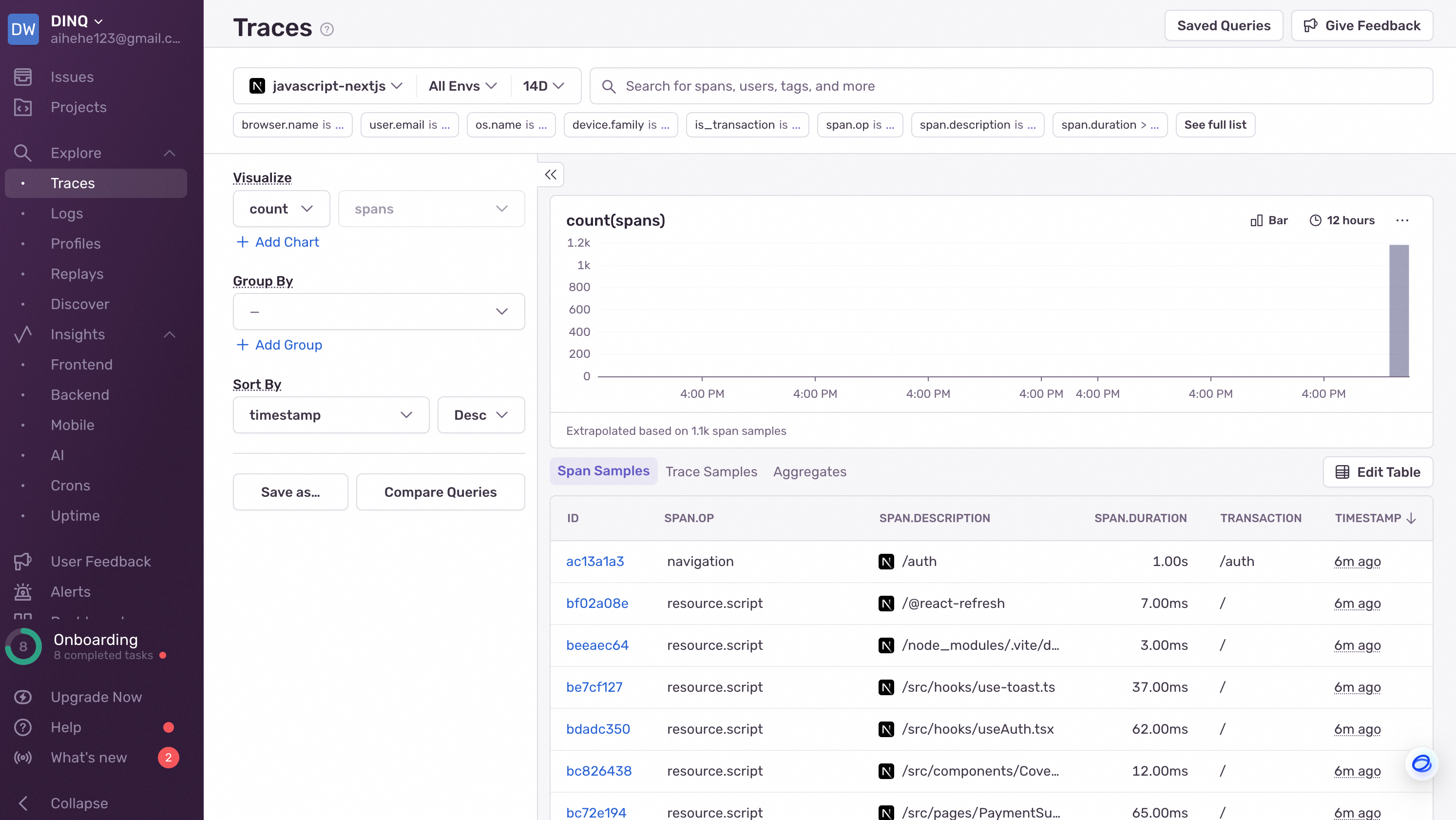Click the Compare Queries button
1456x820 pixels.
(441, 492)
